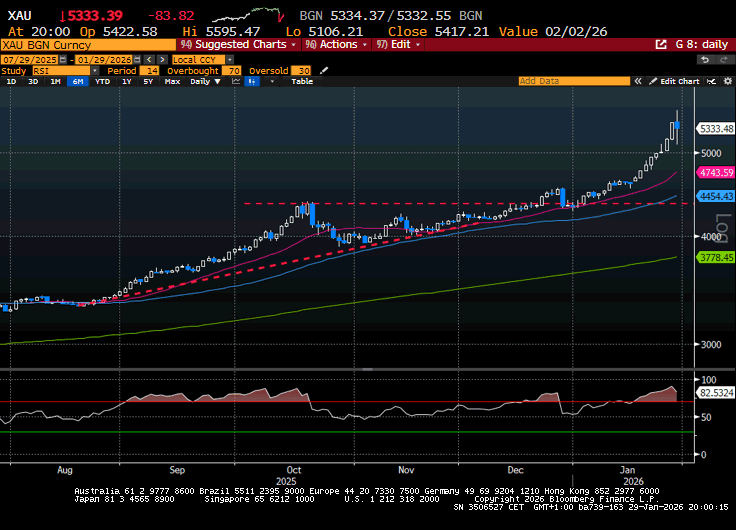Image resolution: width=736 pixels, height=530 pixels.
Task: Toggle the 1M range button
Action: click(55, 82)
